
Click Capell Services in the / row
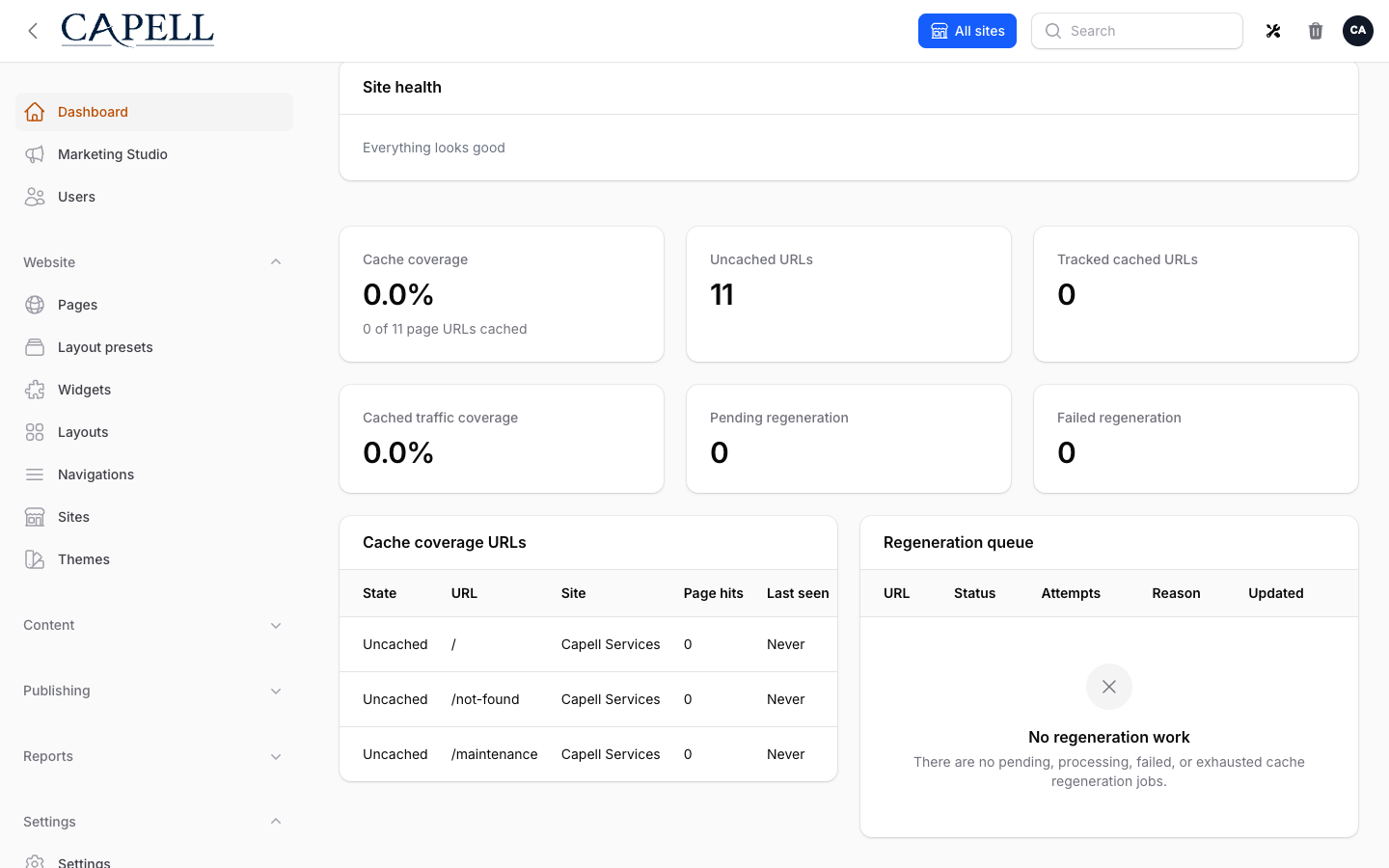coord(611,644)
